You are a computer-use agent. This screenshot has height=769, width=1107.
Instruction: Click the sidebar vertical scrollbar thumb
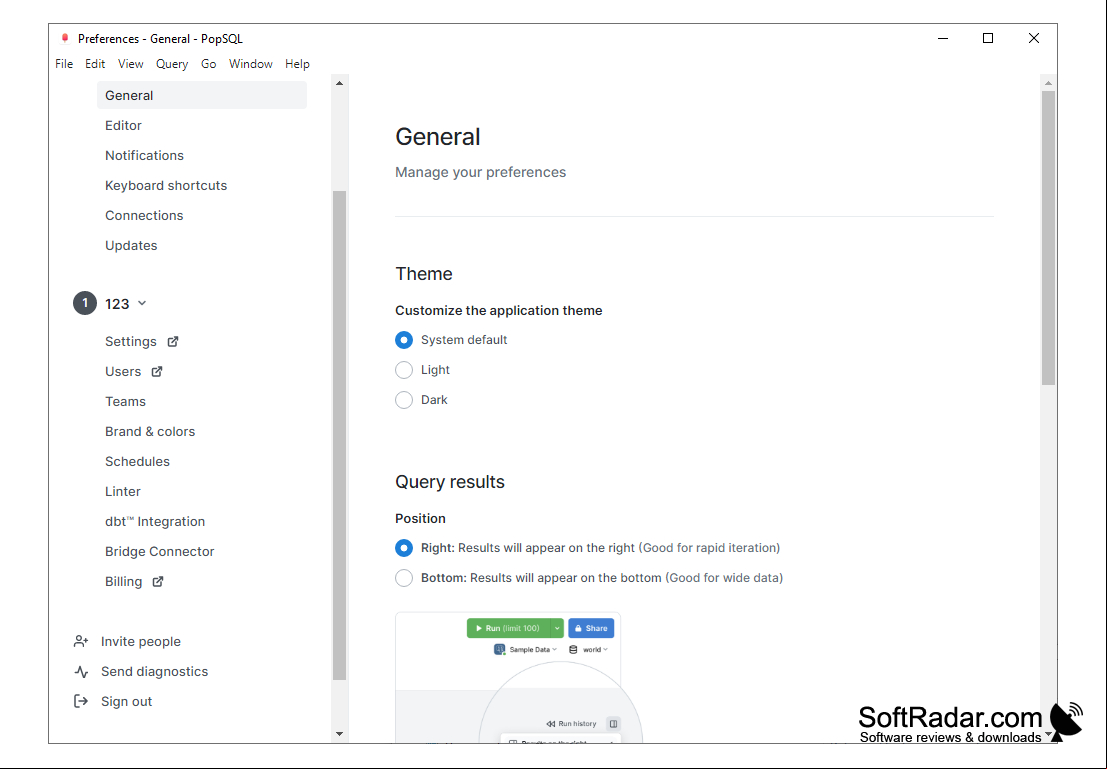click(340, 435)
